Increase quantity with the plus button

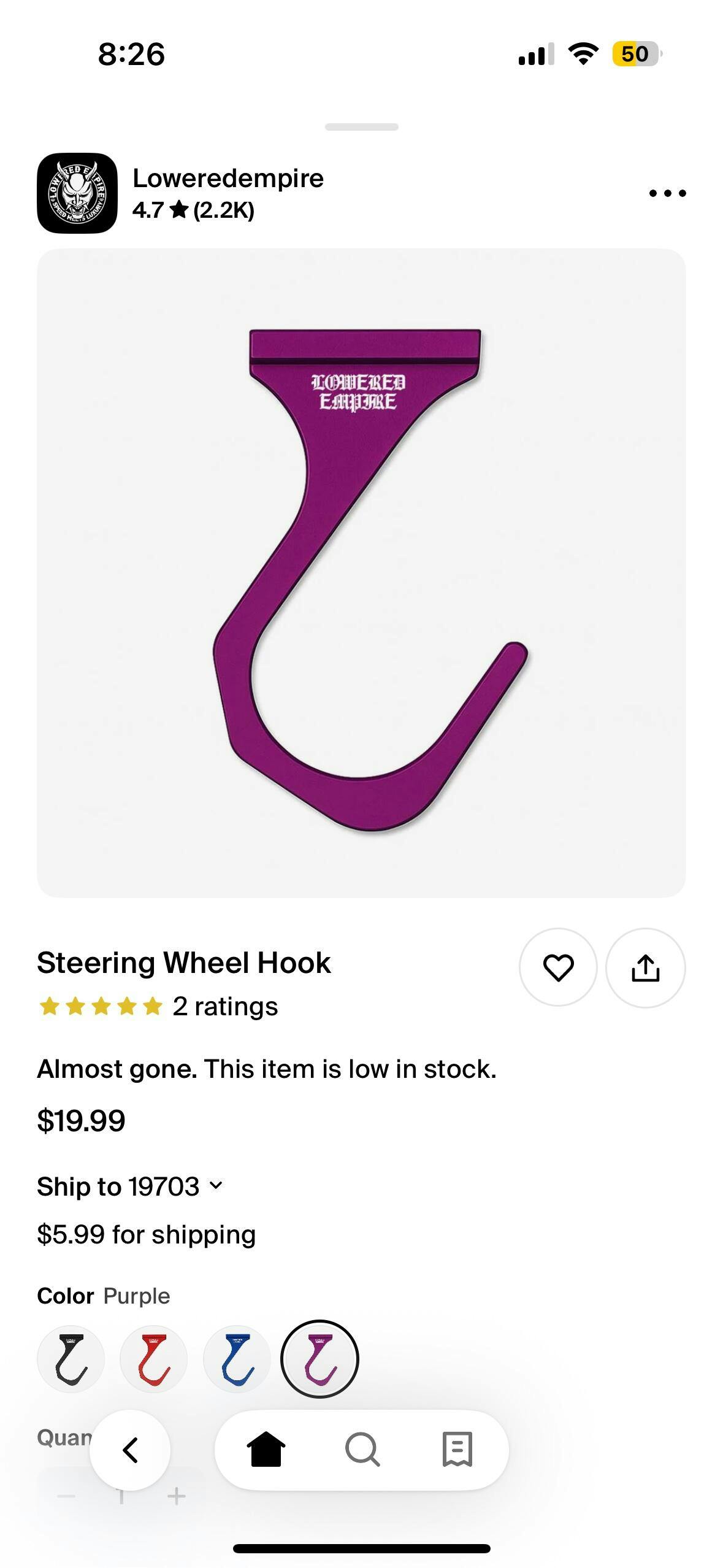pos(177,1496)
